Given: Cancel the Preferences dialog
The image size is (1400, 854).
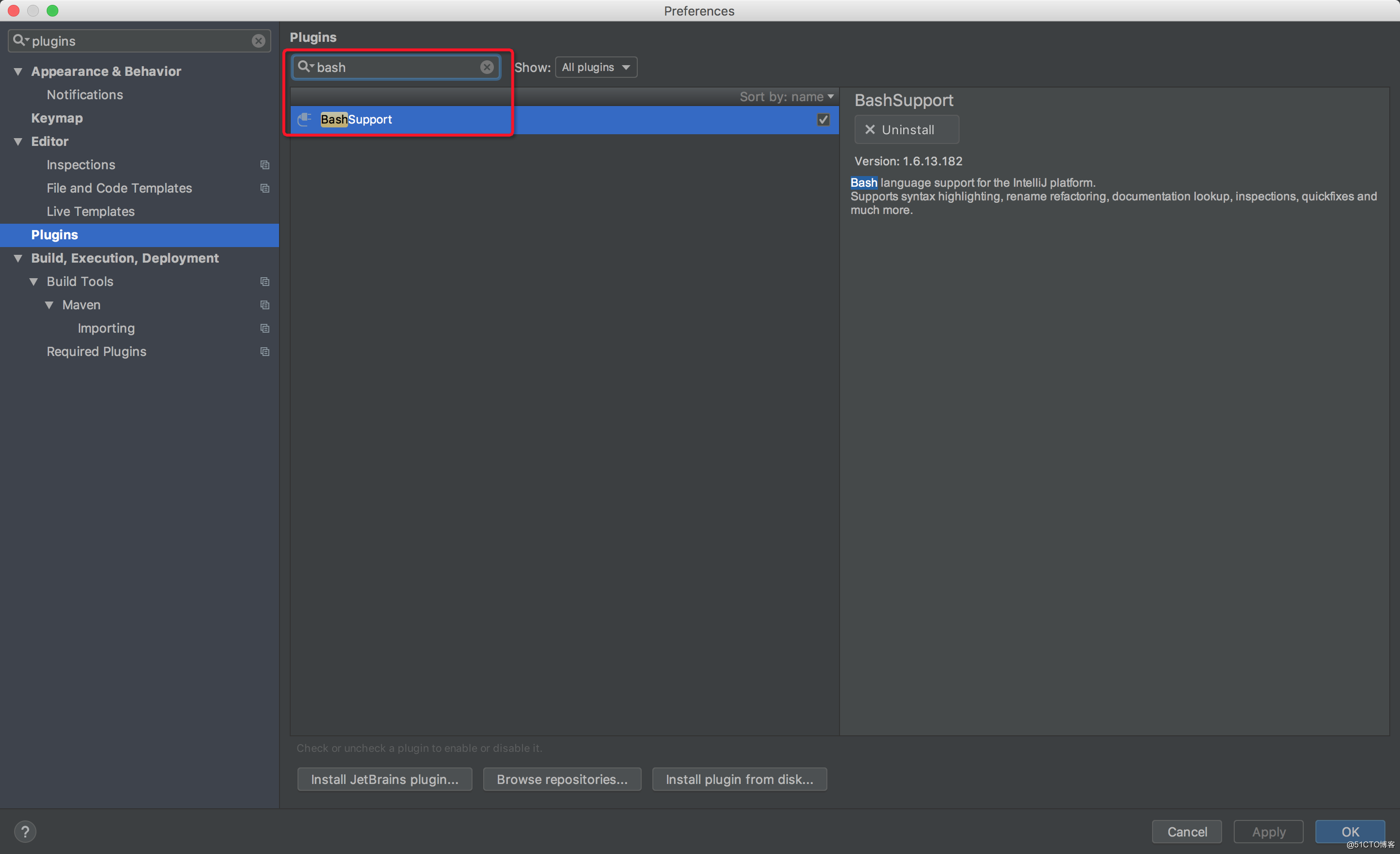Looking at the screenshot, I should click(1187, 831).
